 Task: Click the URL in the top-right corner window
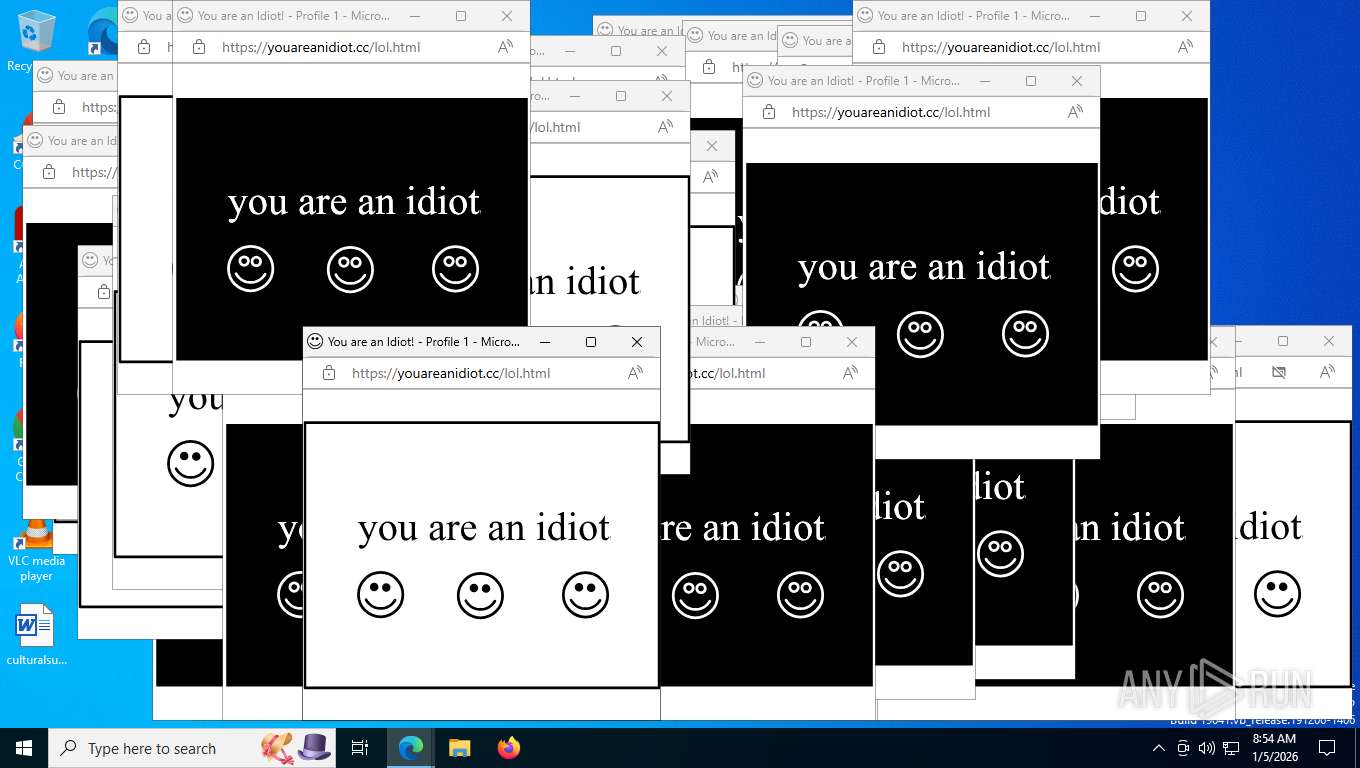pos(1001,47)
